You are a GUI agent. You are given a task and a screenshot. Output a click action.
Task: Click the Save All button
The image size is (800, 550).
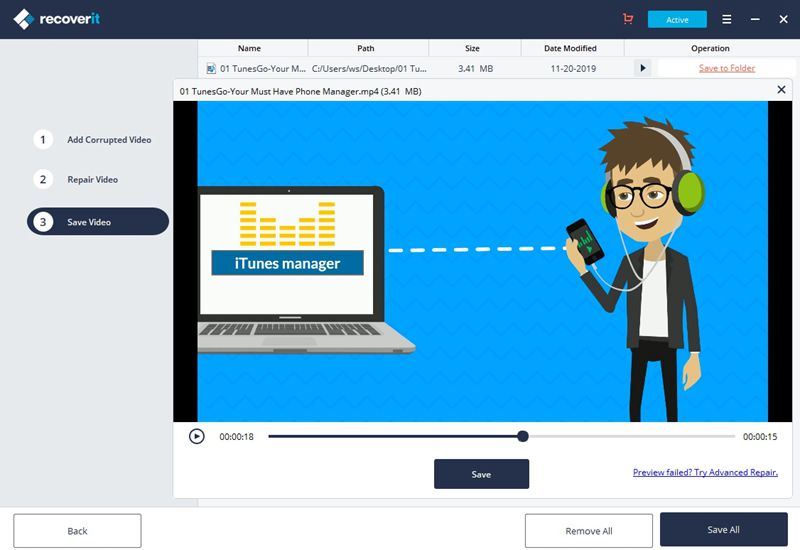coord(723,530)
